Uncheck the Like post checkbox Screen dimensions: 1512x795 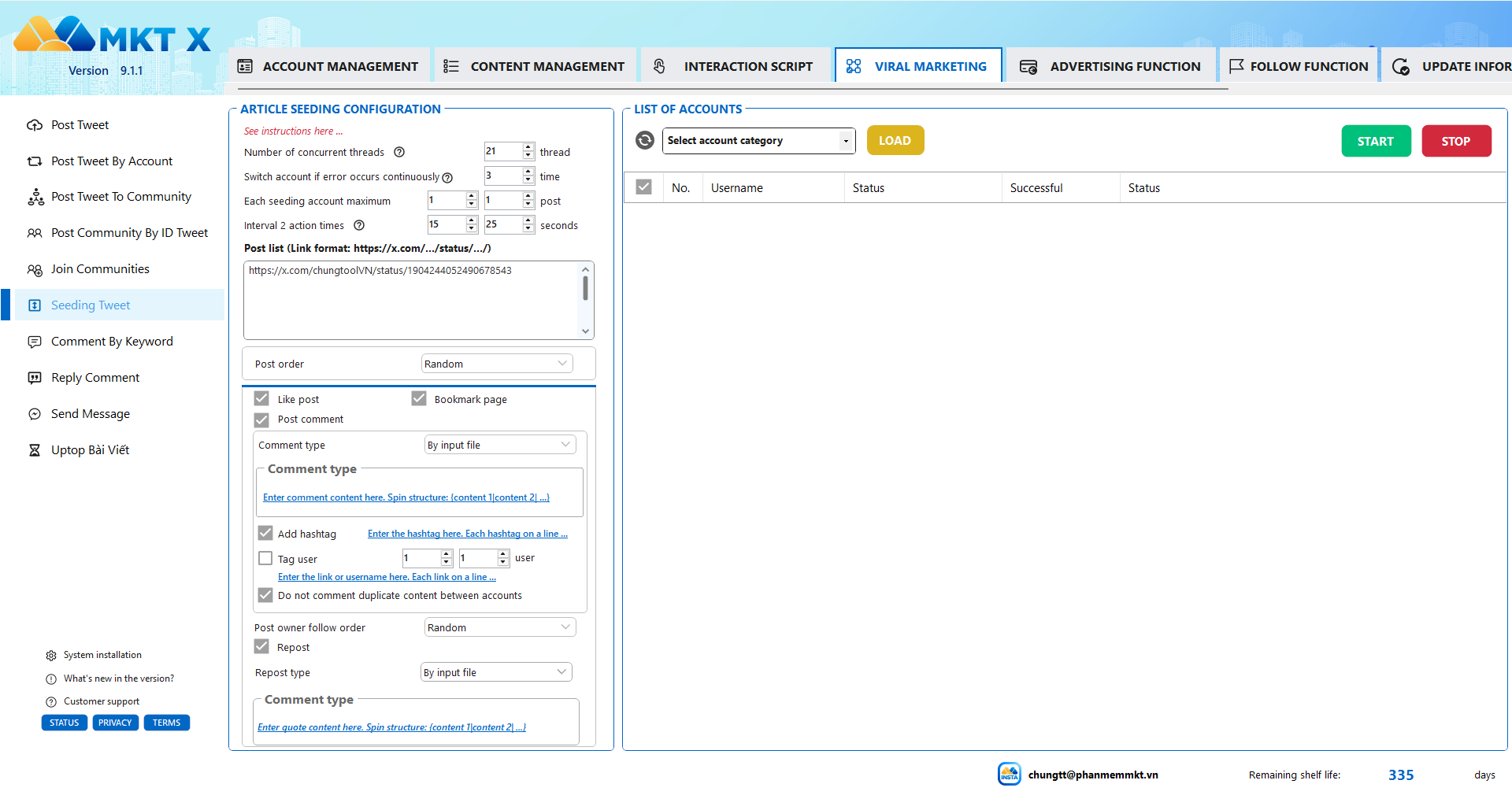pos(262,398)
